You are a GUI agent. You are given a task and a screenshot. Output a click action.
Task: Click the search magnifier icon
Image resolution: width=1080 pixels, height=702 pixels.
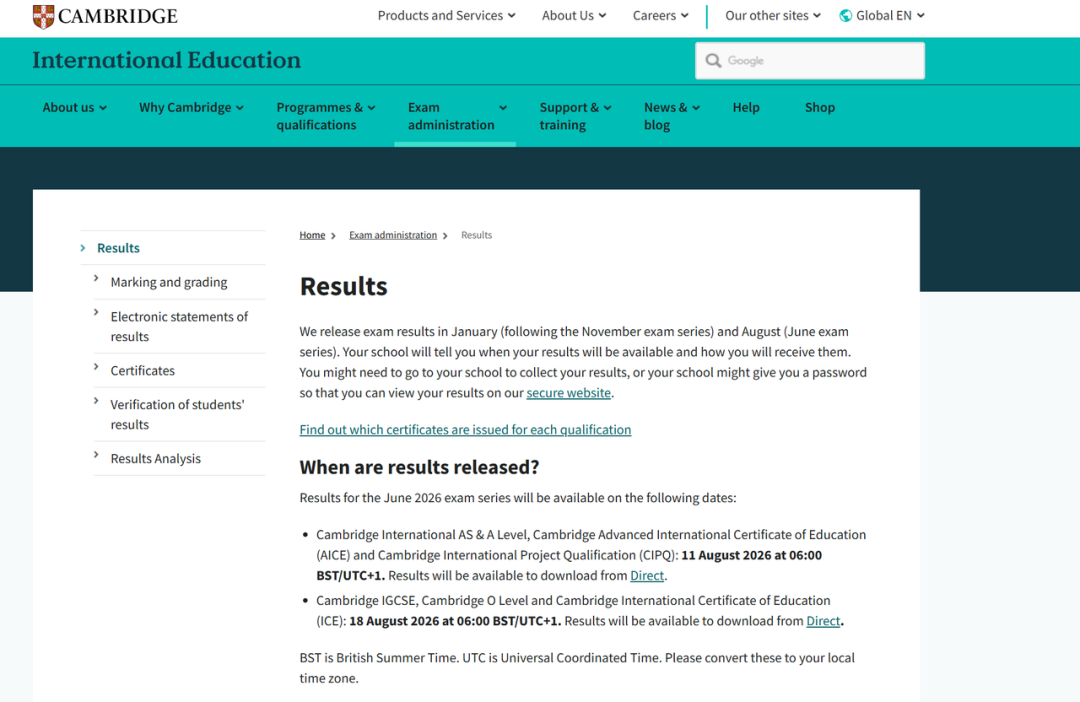tap(714, 61)
